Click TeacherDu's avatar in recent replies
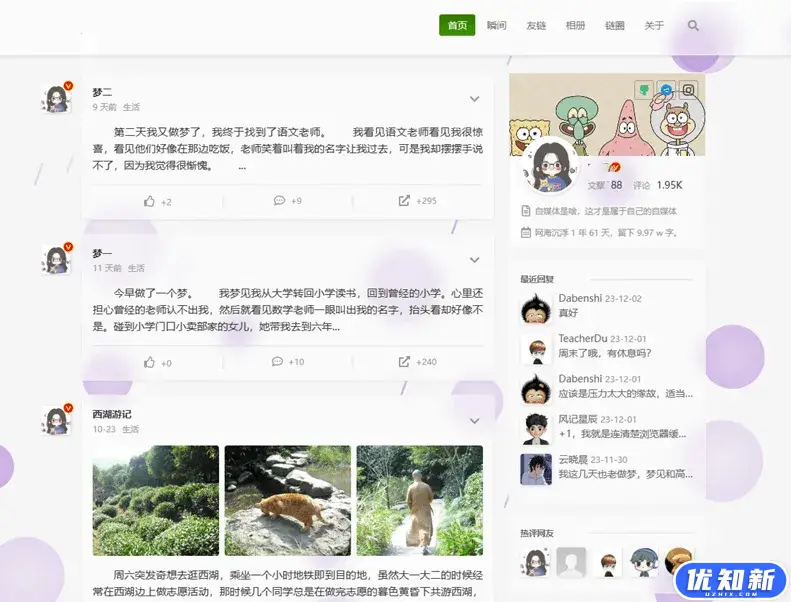The width and height of the screenshot is (791, 602). (x=536, y=348)
